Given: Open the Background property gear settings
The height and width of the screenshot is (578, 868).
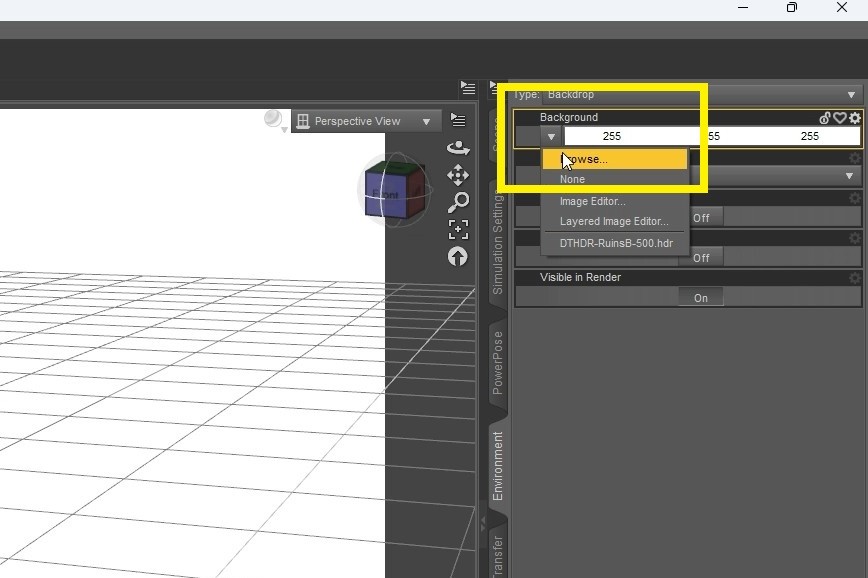Looking at the screenshot, I should pyautogui.click(x=855, y=117).
